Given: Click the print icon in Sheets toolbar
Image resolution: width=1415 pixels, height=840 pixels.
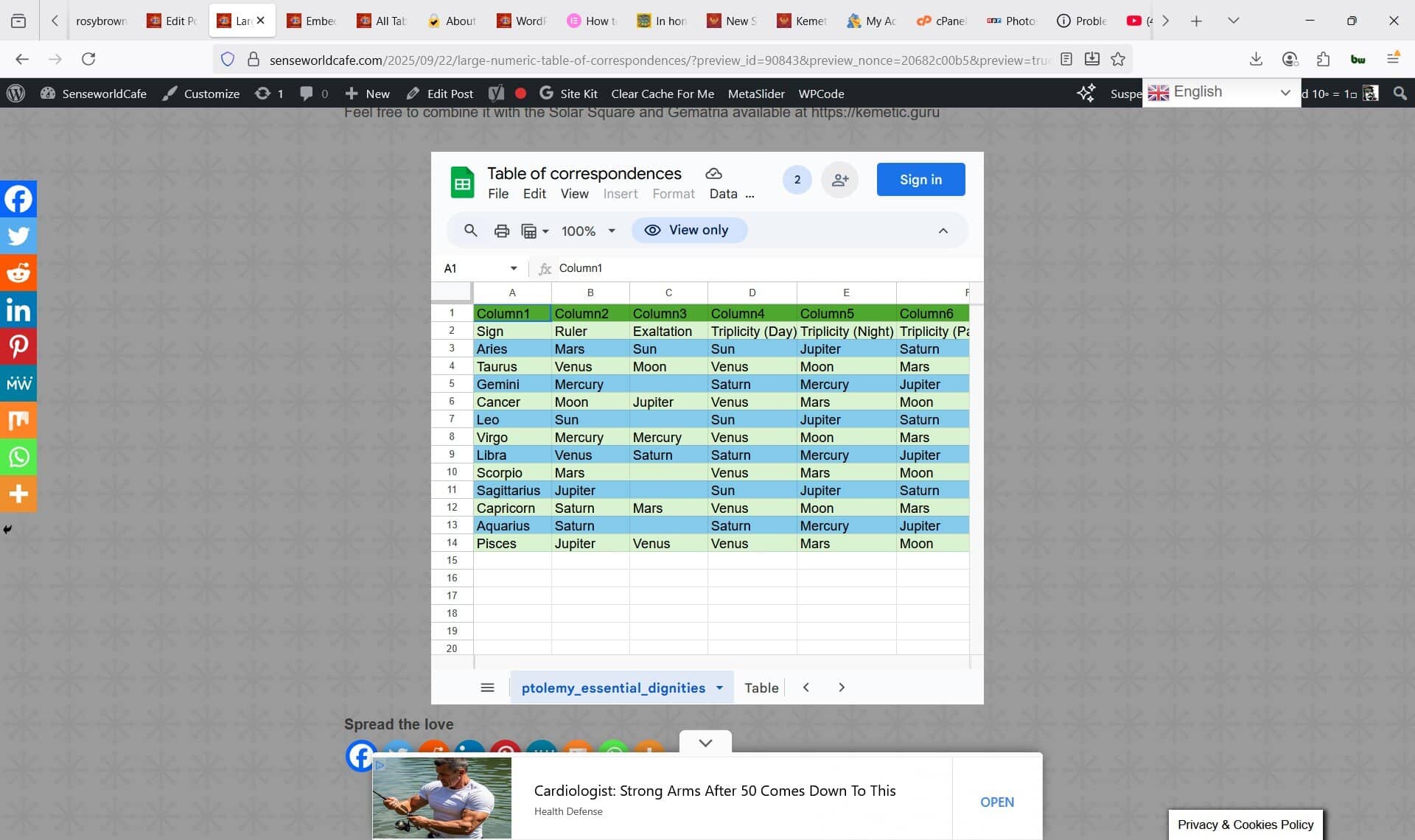Looking at the screenshot, I should click(x=501, y=231).
